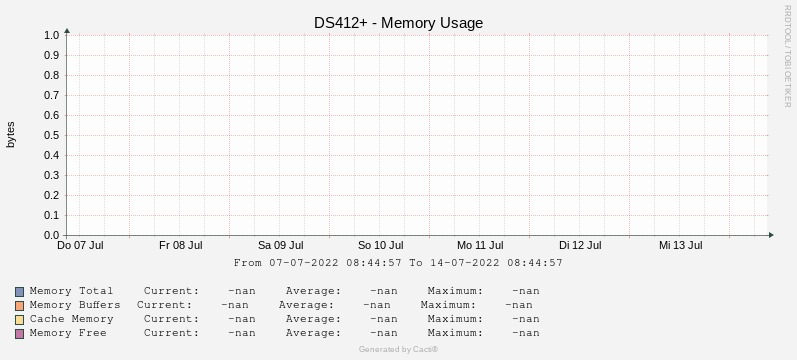Select the Do 07 Jul axis label
Image resolution: width=797 pixels, height=360 pixels.
click(x=80, y=246)
